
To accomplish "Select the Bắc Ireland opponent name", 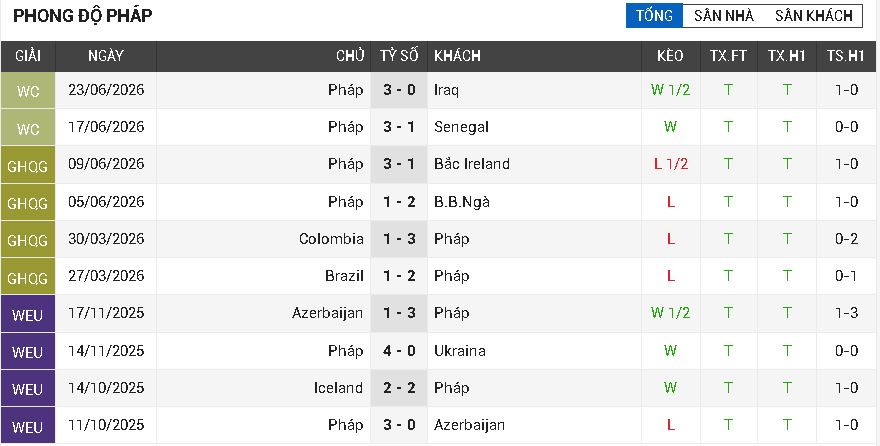I will coord(471,164).
